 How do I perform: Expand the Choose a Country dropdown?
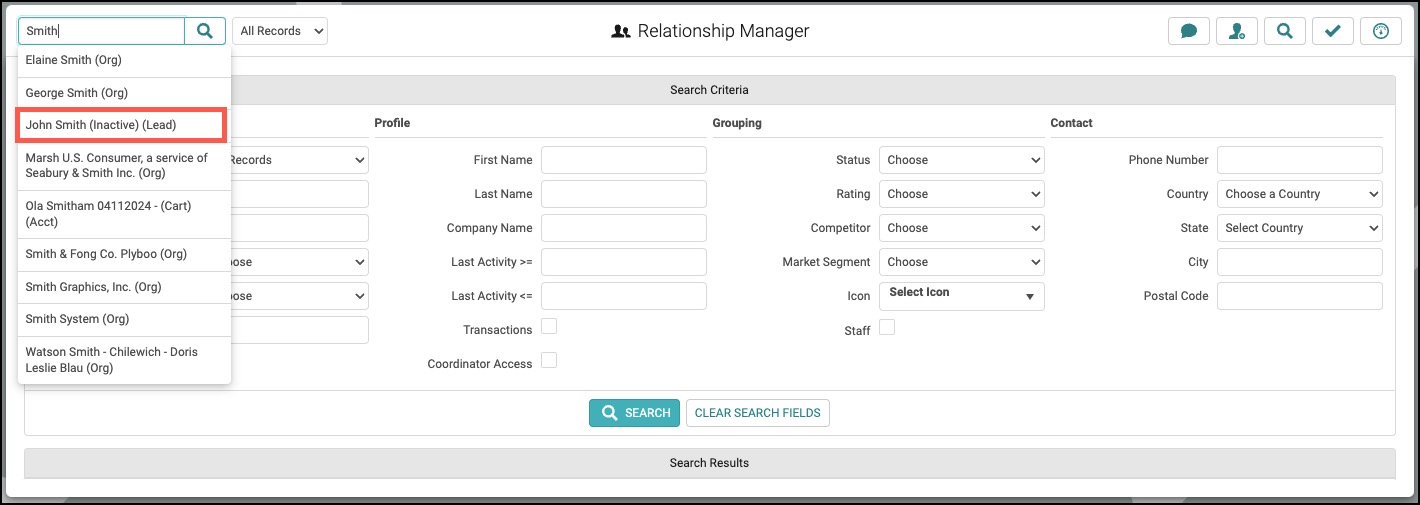tap(1300, 194)
